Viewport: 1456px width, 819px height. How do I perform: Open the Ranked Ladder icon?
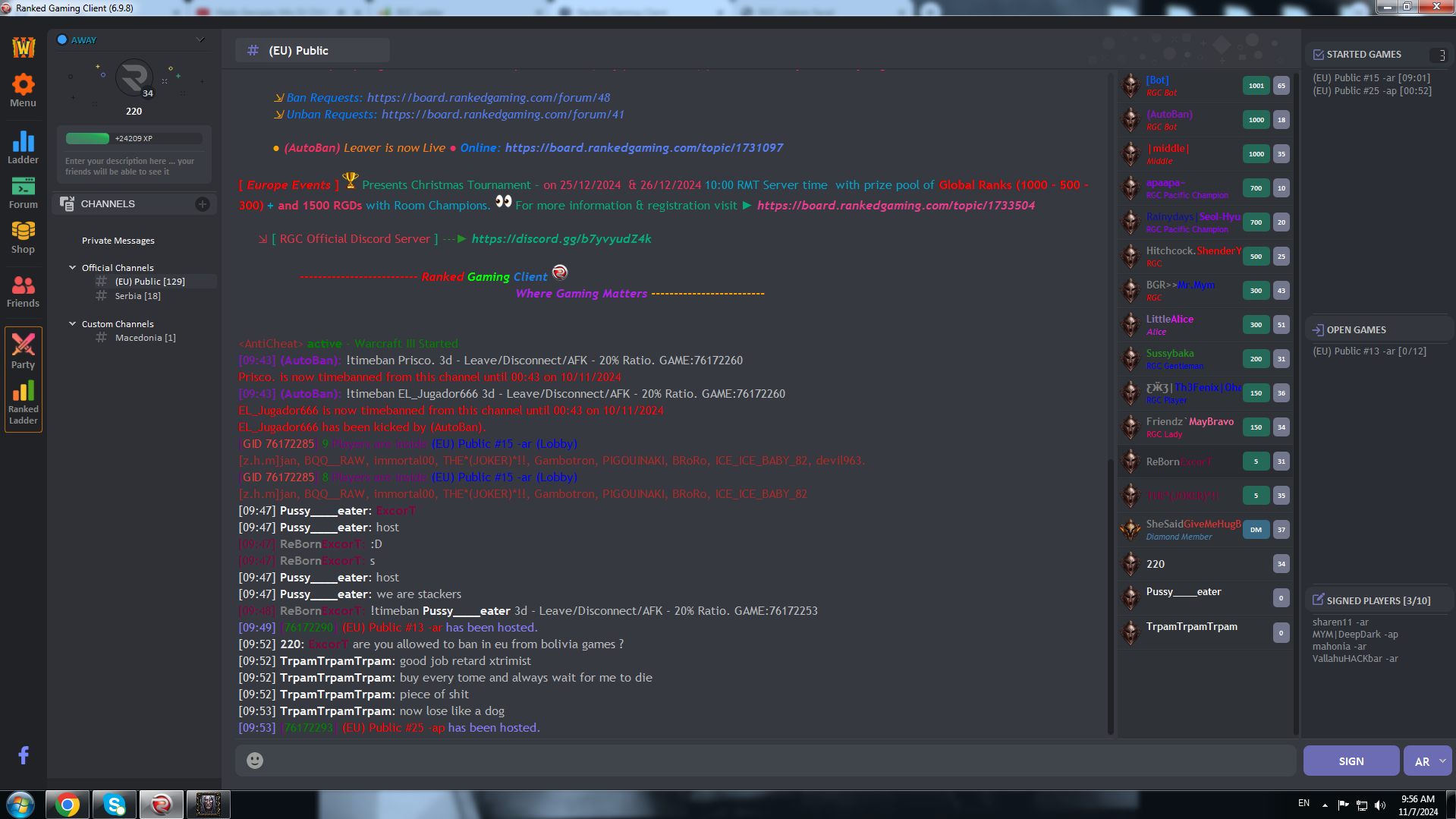pos(23,402)
